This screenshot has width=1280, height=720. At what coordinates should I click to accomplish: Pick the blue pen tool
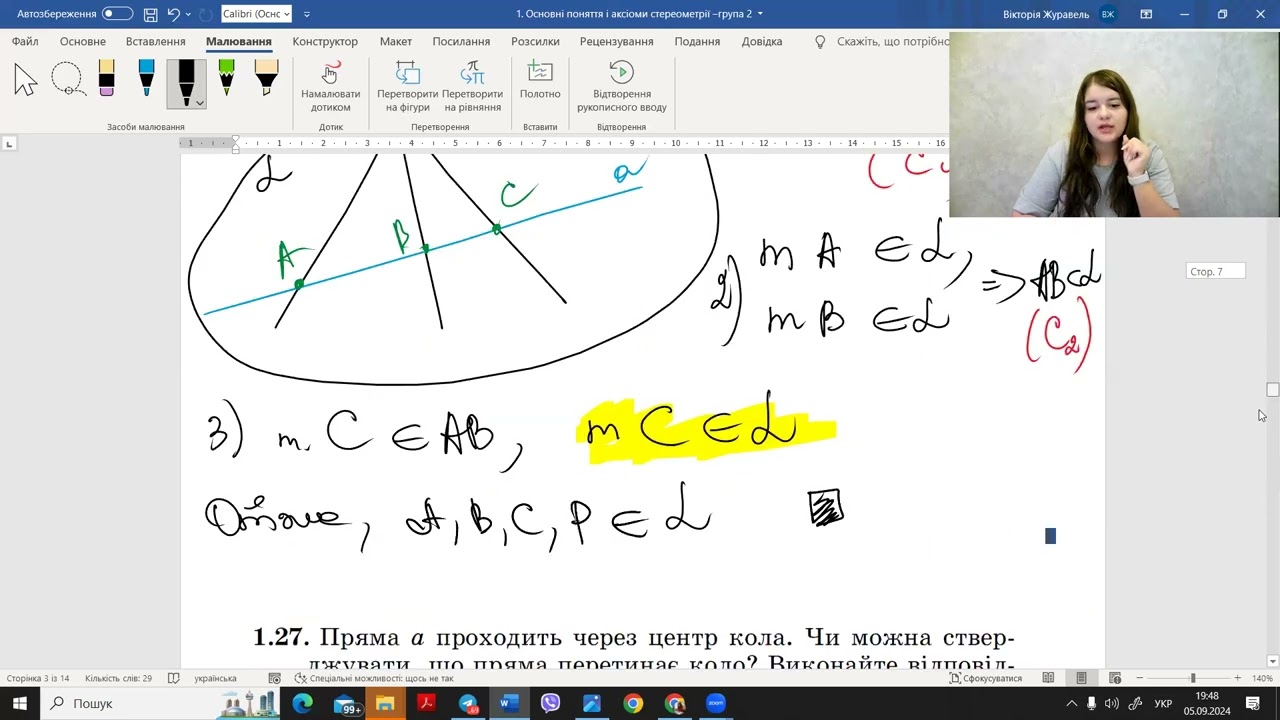pos(146,79)
